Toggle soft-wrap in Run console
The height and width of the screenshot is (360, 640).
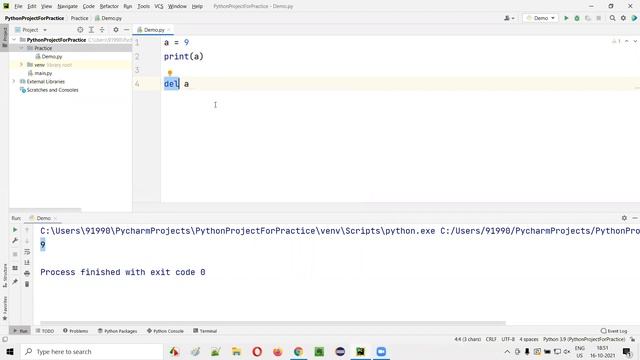point(27,251)
